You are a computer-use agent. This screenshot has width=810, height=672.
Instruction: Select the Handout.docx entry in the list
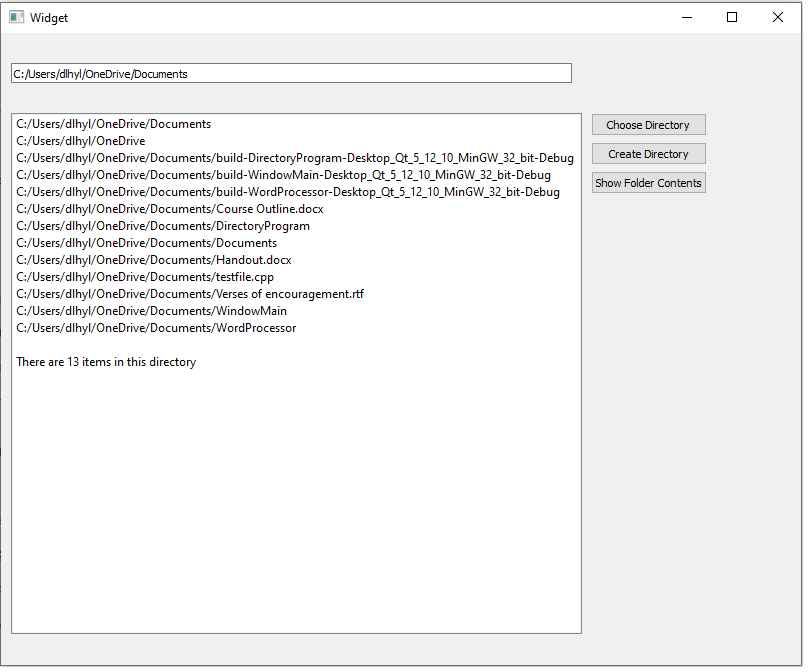pyautogui.click(x=153, y=259)
